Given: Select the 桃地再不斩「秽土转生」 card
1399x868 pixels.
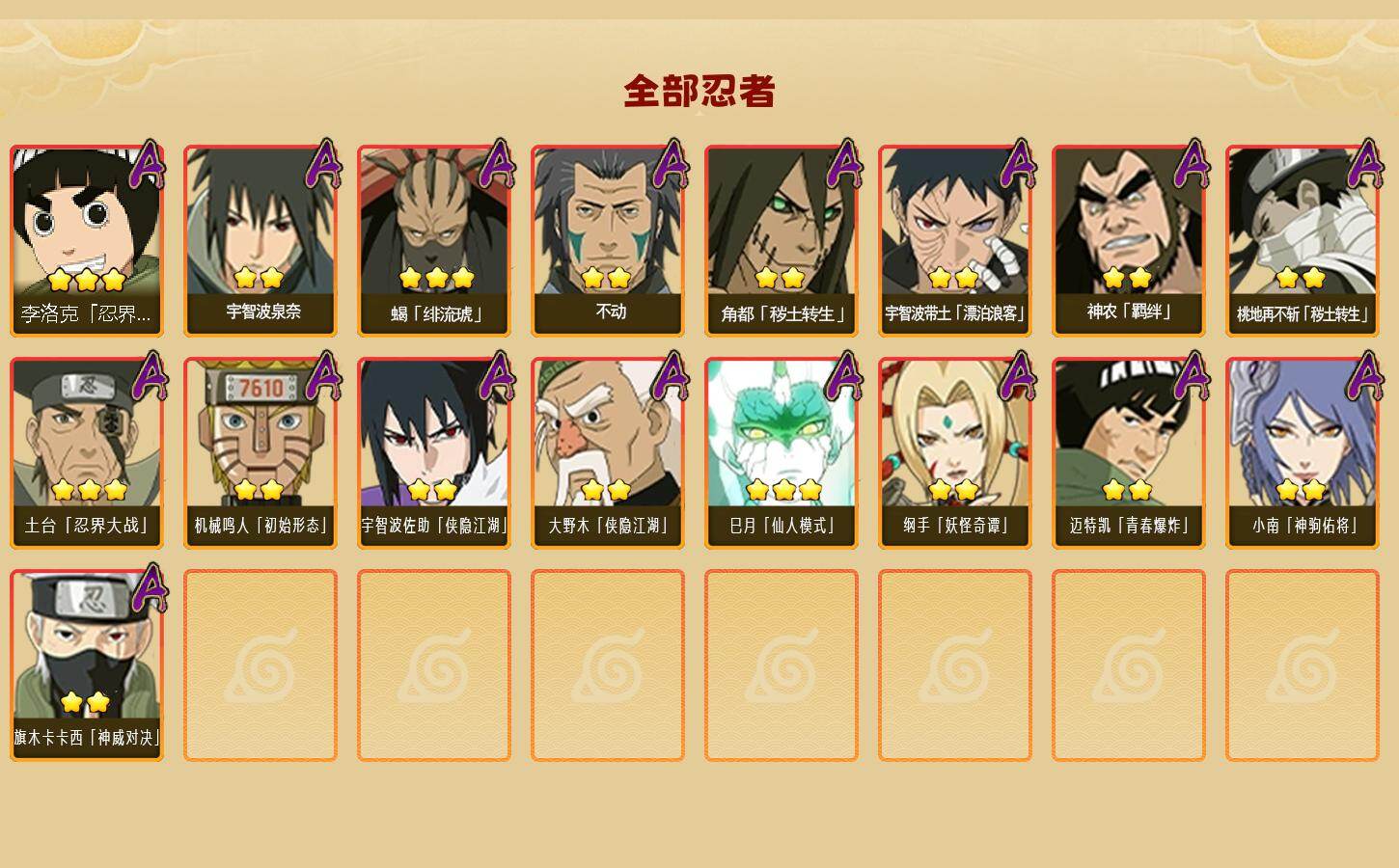Looking at the screenshot, I should point(1303,240).
